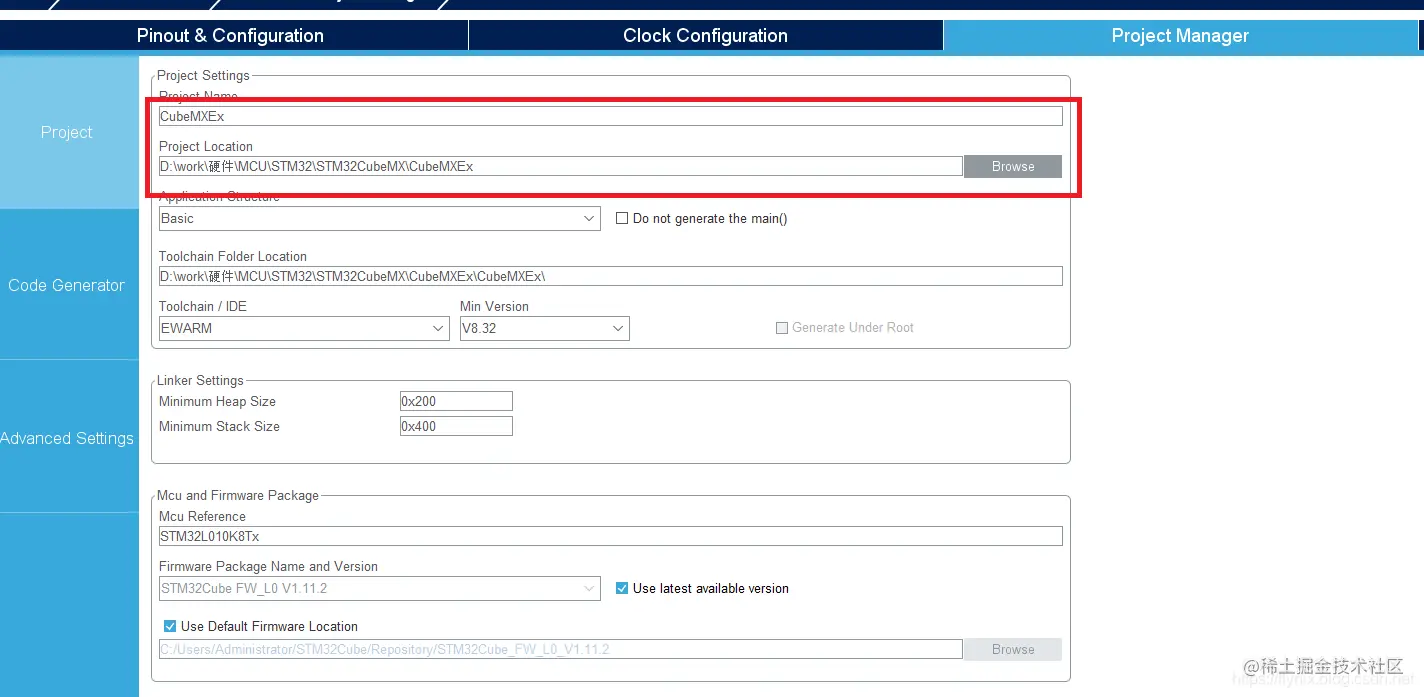This screenshot has width=1424, height=697.
Task: Uncheck Use Default Firmware Location
Action: pos(170,626)
